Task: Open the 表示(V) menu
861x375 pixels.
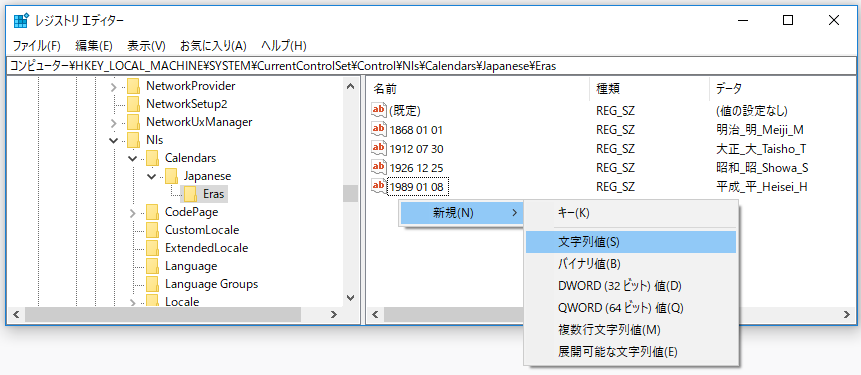Action: tap(146, 46)
